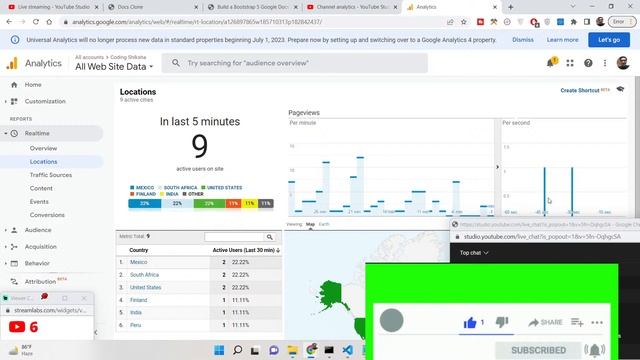The height and width of the screenshot is (360, 640).
Task: Click the save to playlist icon
Action: coord(577,322)
